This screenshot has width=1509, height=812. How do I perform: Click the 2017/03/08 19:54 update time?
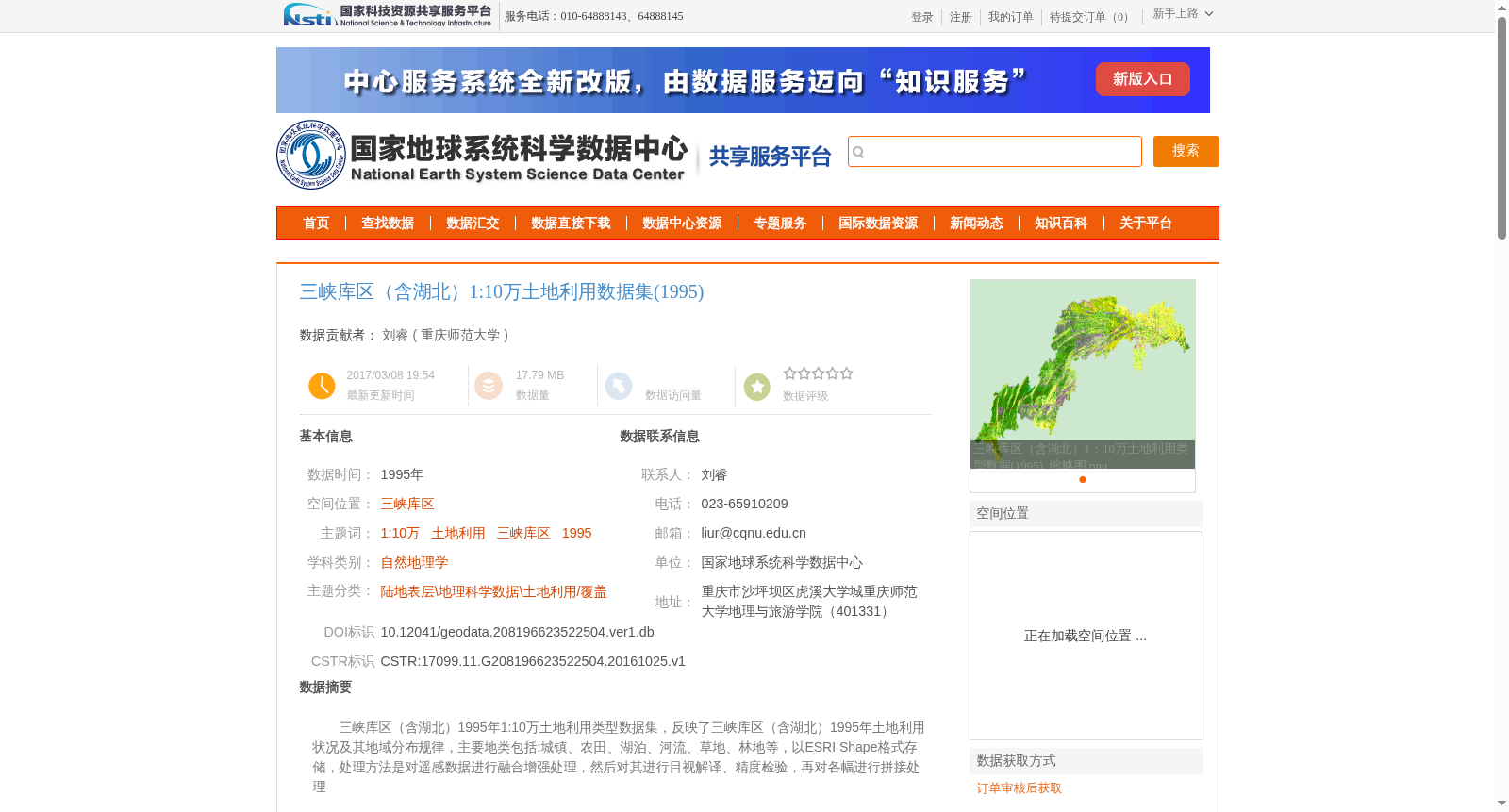pyautogui.click(x=390, y=375)
